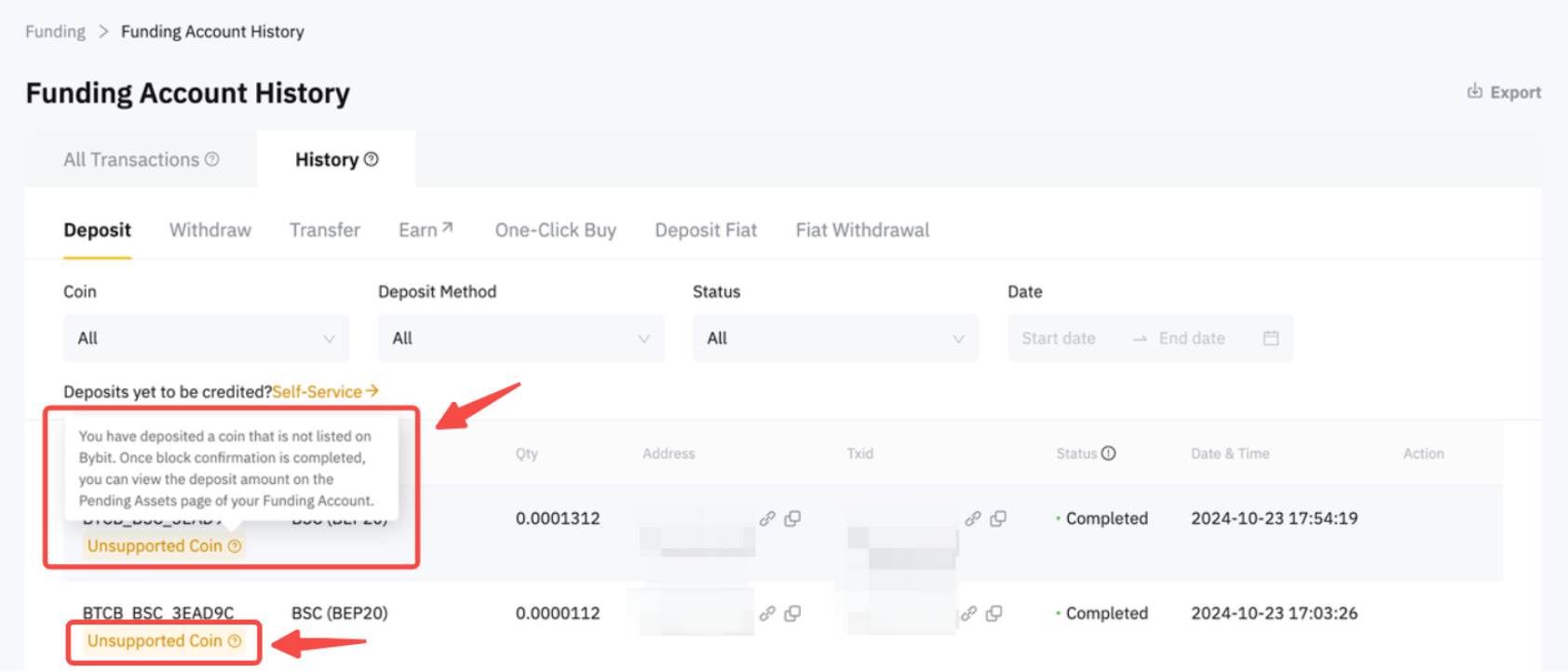Image resolution: width=1568 pixels, height=672 pixels.
Task: Click the Start date input field
Action: [x=1059, y=338]
